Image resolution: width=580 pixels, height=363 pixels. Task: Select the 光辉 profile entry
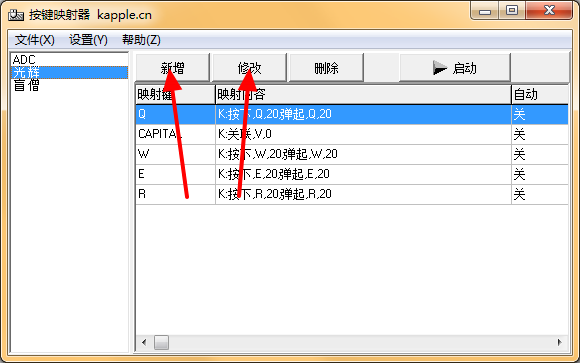[x=69, y=73]
